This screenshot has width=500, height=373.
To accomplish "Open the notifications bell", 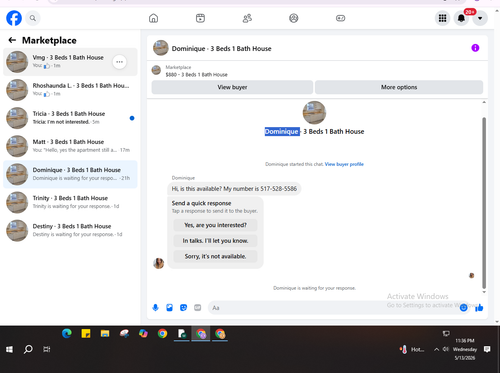I will tap(461, 18).
